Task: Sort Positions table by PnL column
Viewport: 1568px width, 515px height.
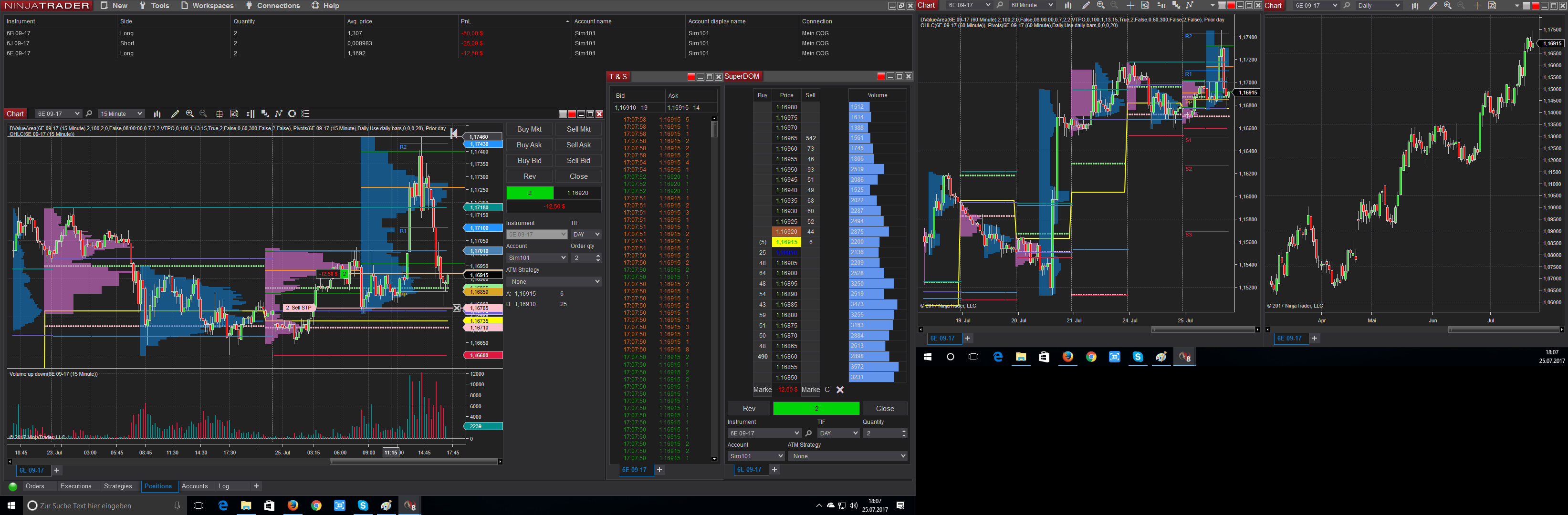Action: pos(514,21)
